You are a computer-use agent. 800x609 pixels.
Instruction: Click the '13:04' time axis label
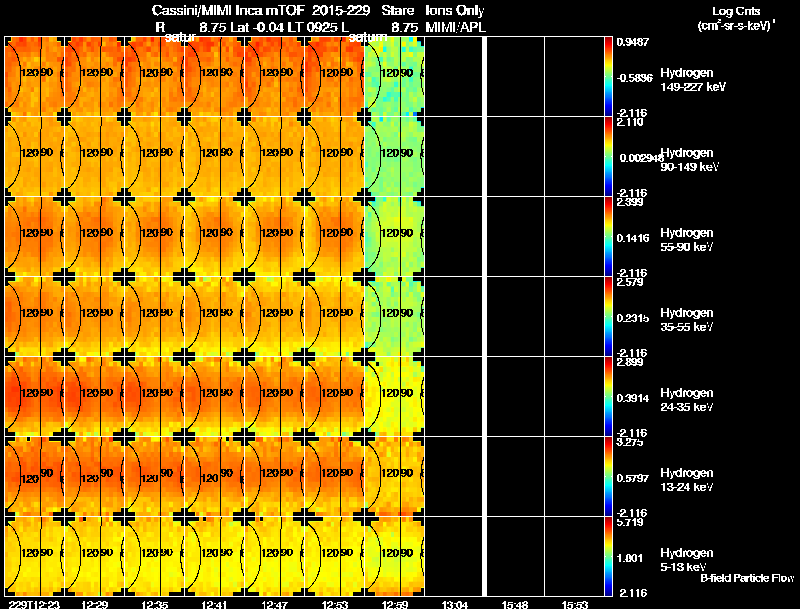[x=455, y=604]
